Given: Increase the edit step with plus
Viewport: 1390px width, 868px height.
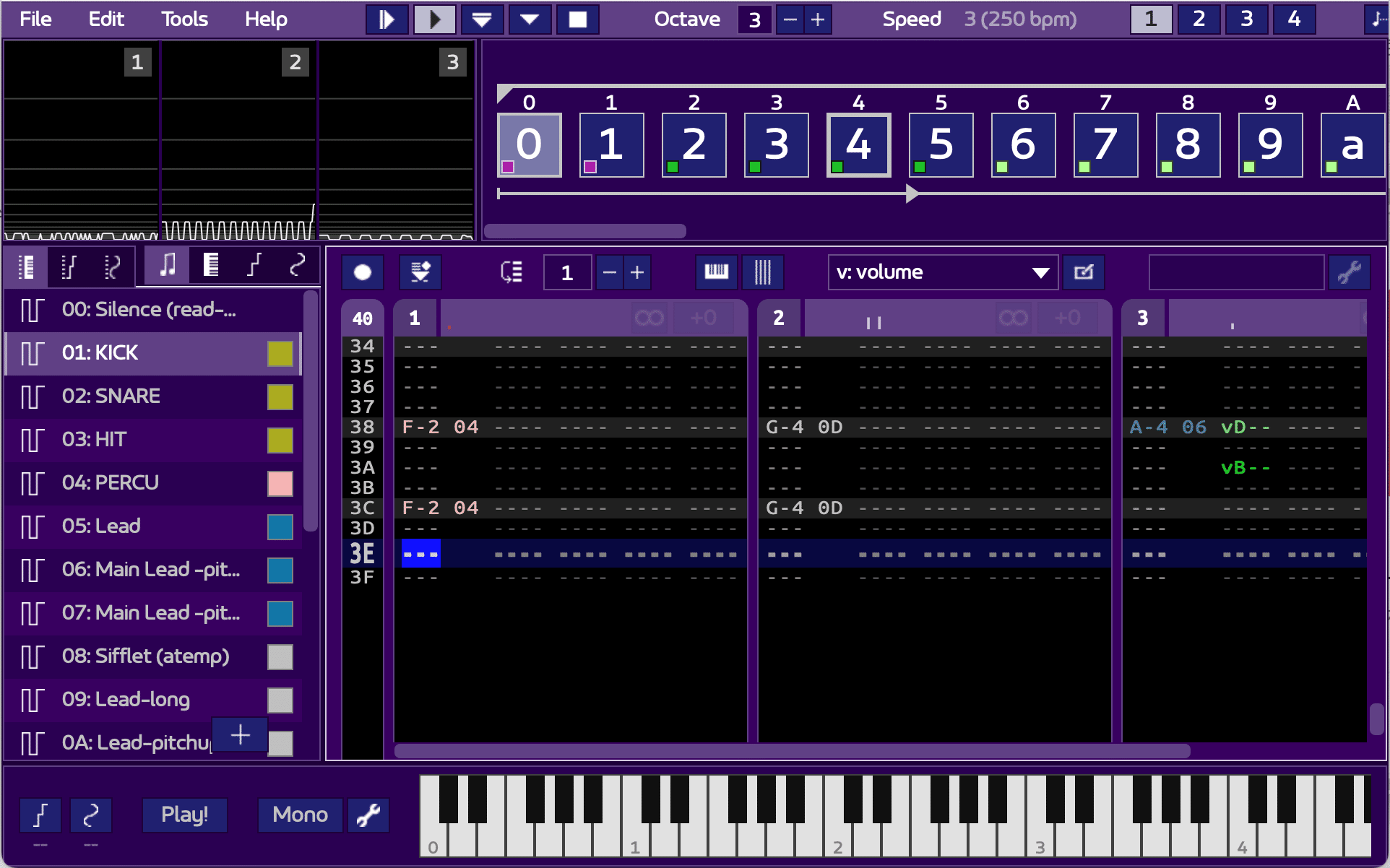Looking at the screenshot, I should pos(637,272).
